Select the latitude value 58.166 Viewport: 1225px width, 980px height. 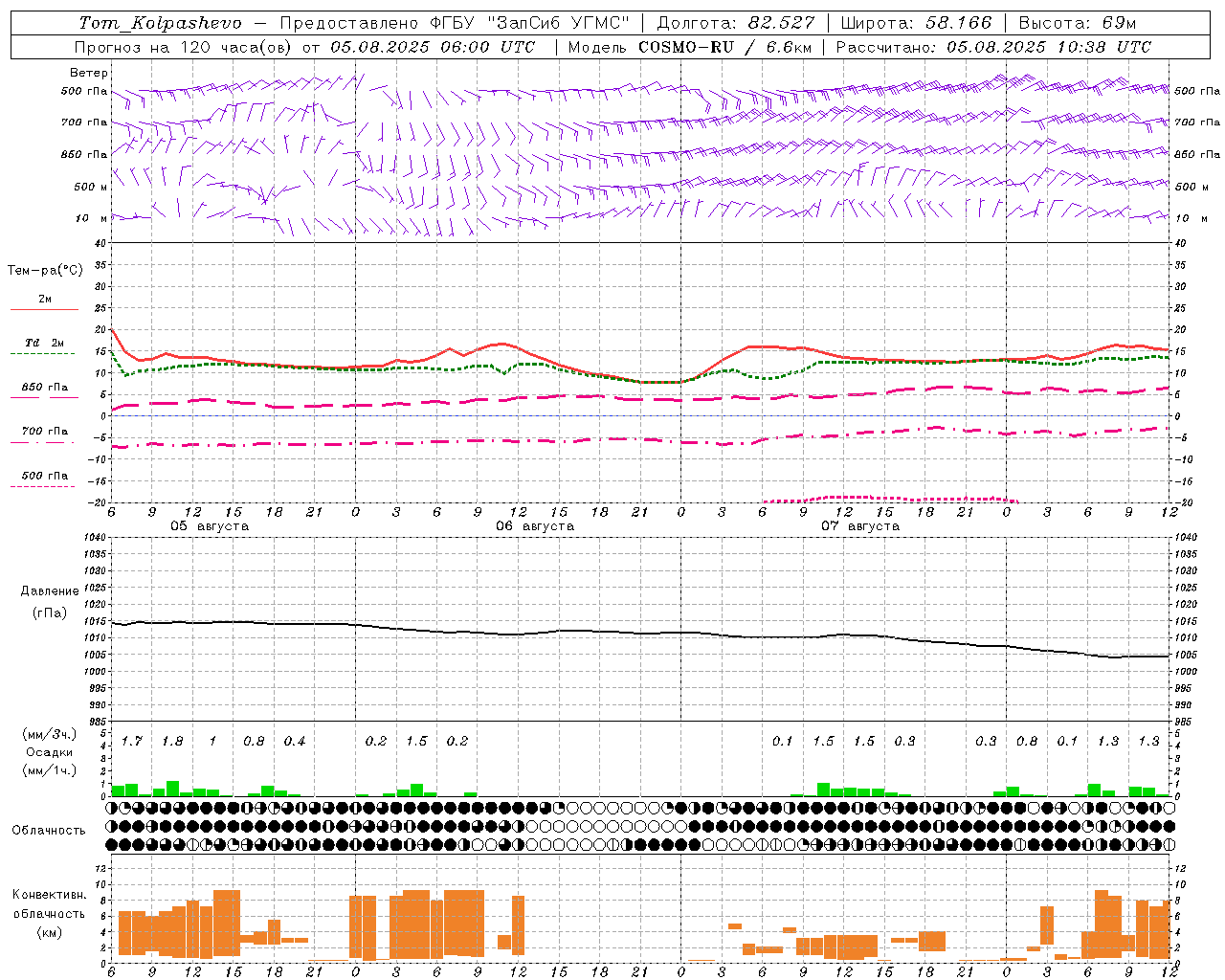(959, 23)
